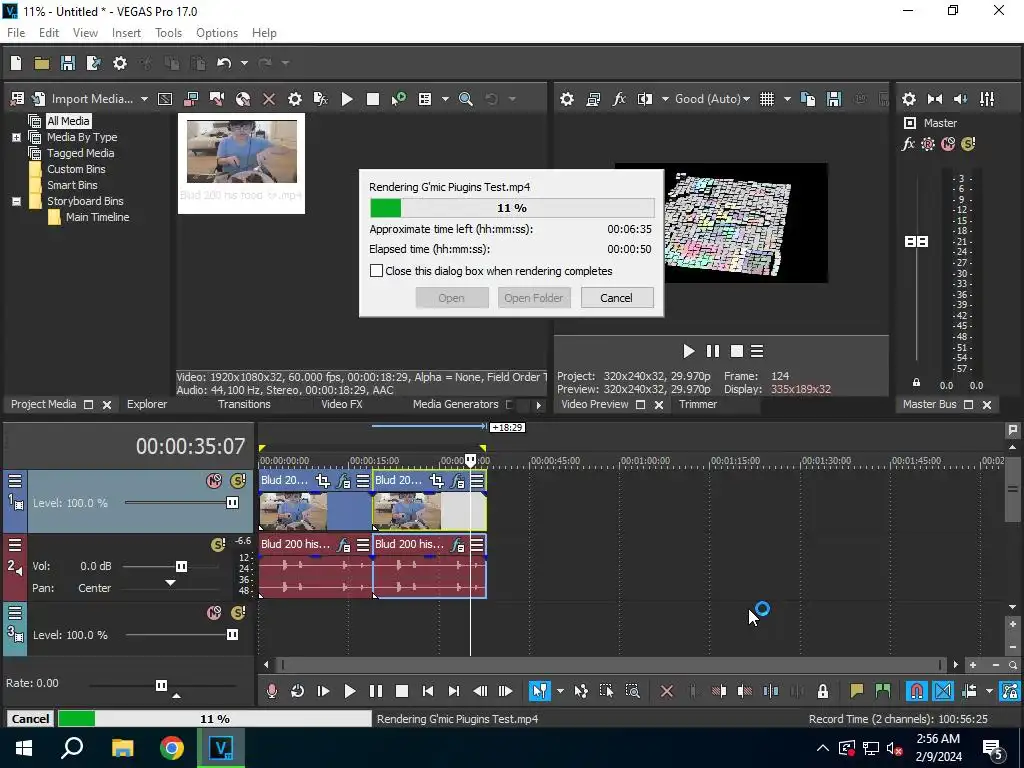Toggle Mute on video track 3
Image resolution: width=1024 pixels, height=768 pixels.
214,613
